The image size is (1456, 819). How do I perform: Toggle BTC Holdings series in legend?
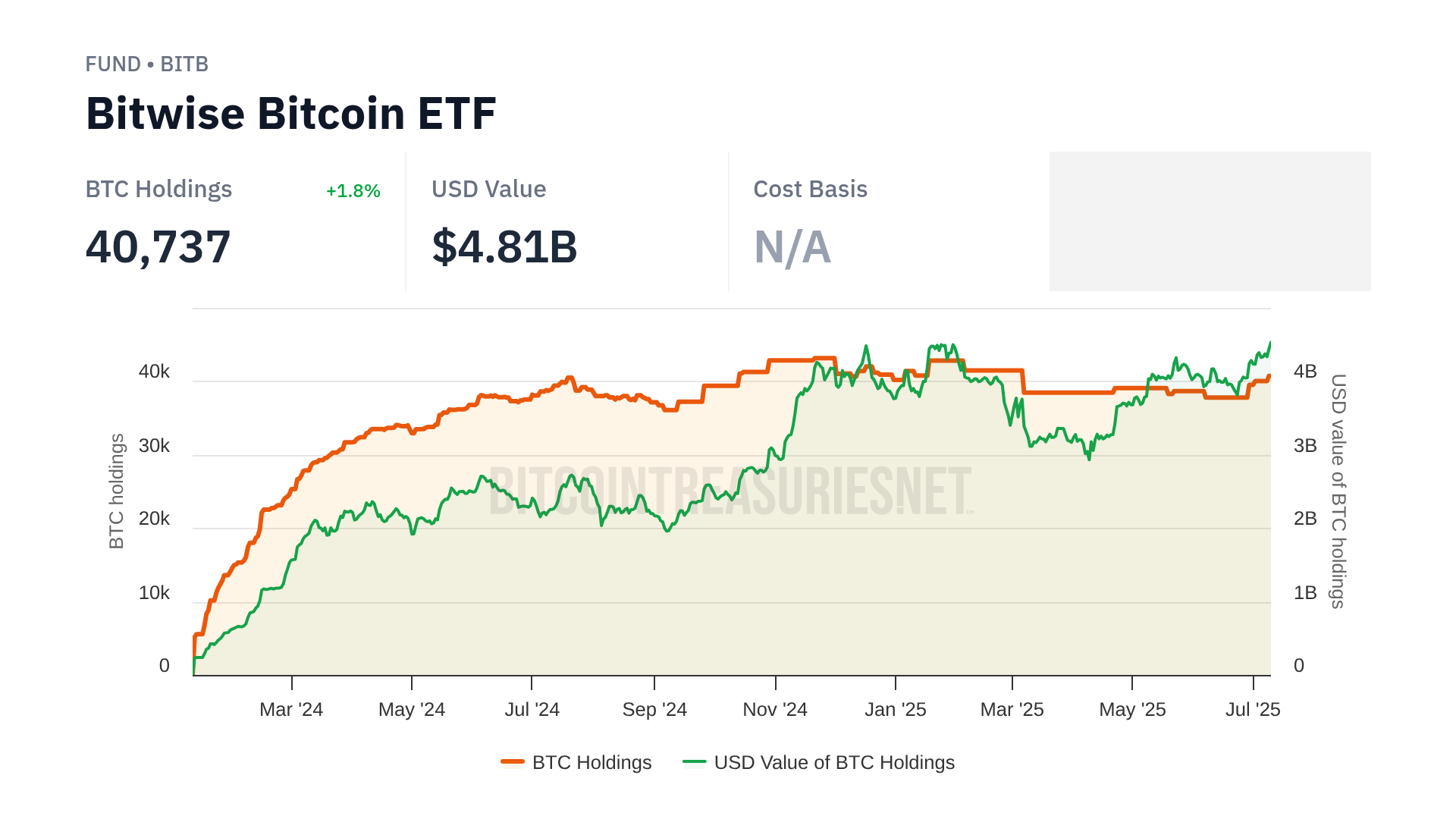[591, 762]
